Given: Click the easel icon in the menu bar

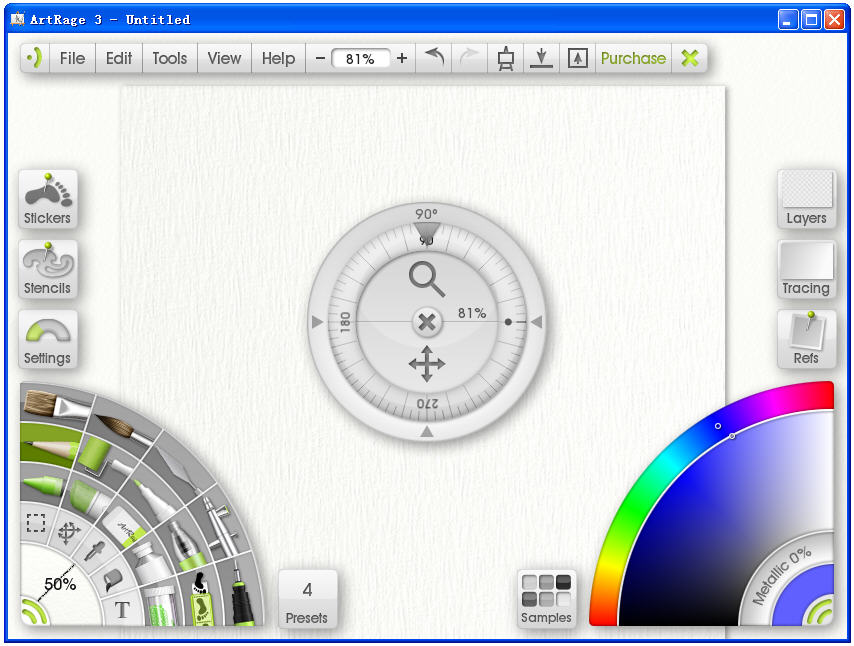Looking at the screenshot, I should click(x=506, y=58).
